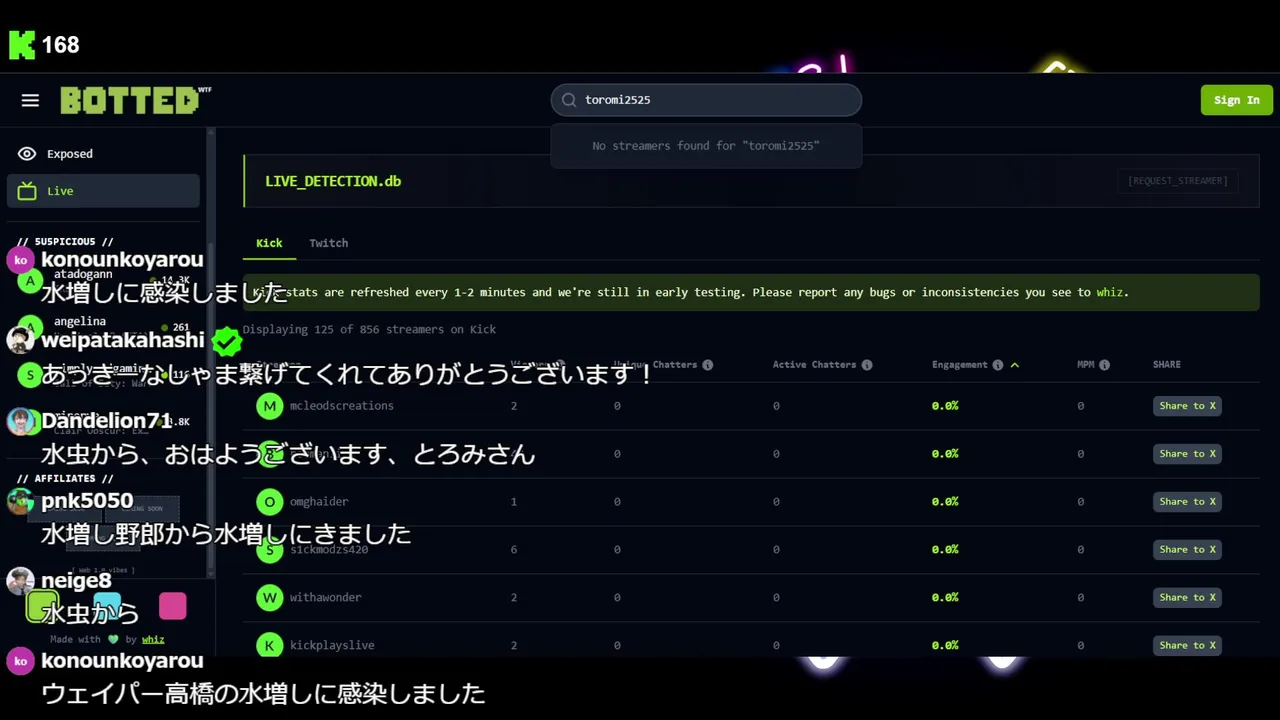Click streamer name s1ckmodzs420

(x=329, y=550)
